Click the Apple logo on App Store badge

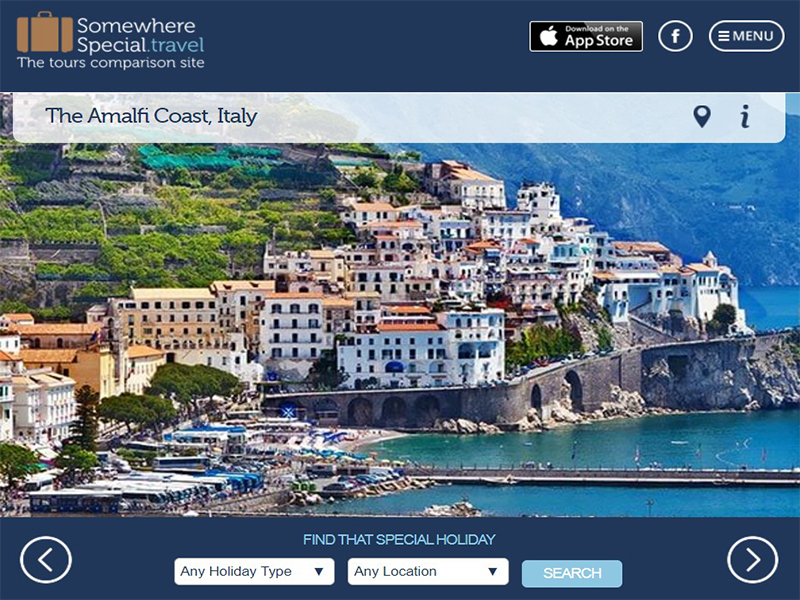pyautogui.click(x=548, y=37)
